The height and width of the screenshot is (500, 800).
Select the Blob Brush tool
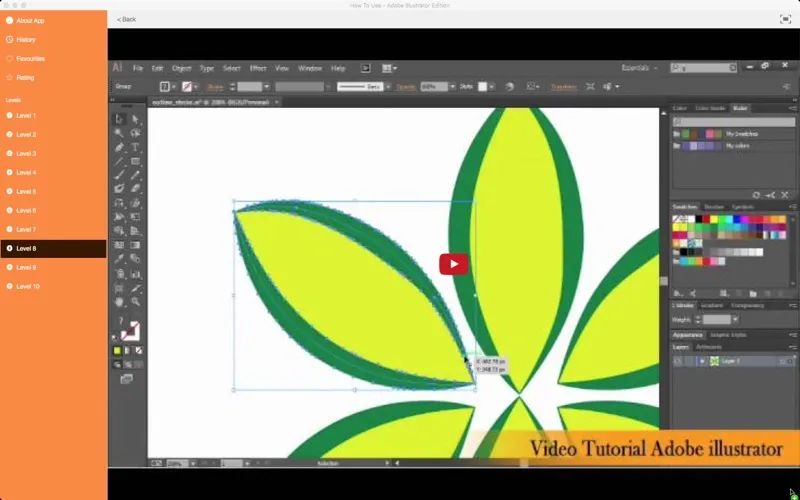pos(119,189)
